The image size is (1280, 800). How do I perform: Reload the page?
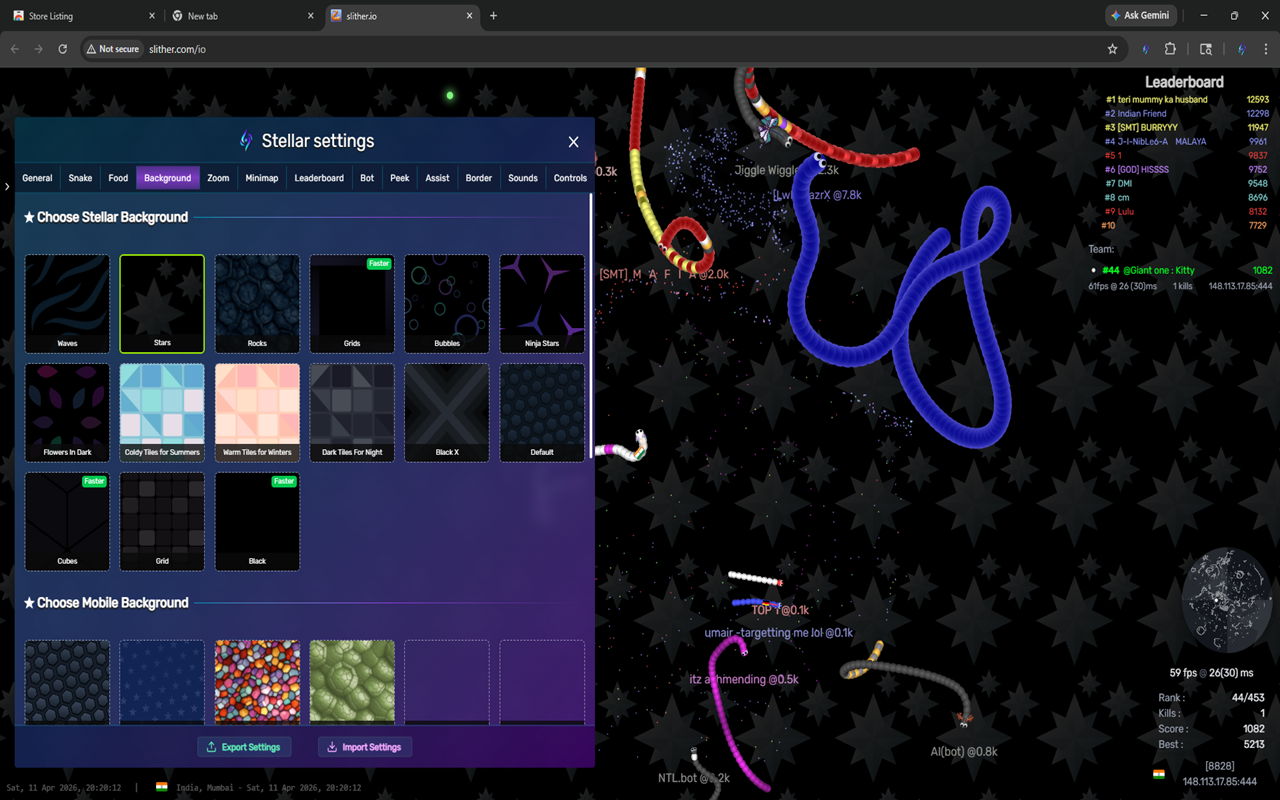tap(62, 49)
